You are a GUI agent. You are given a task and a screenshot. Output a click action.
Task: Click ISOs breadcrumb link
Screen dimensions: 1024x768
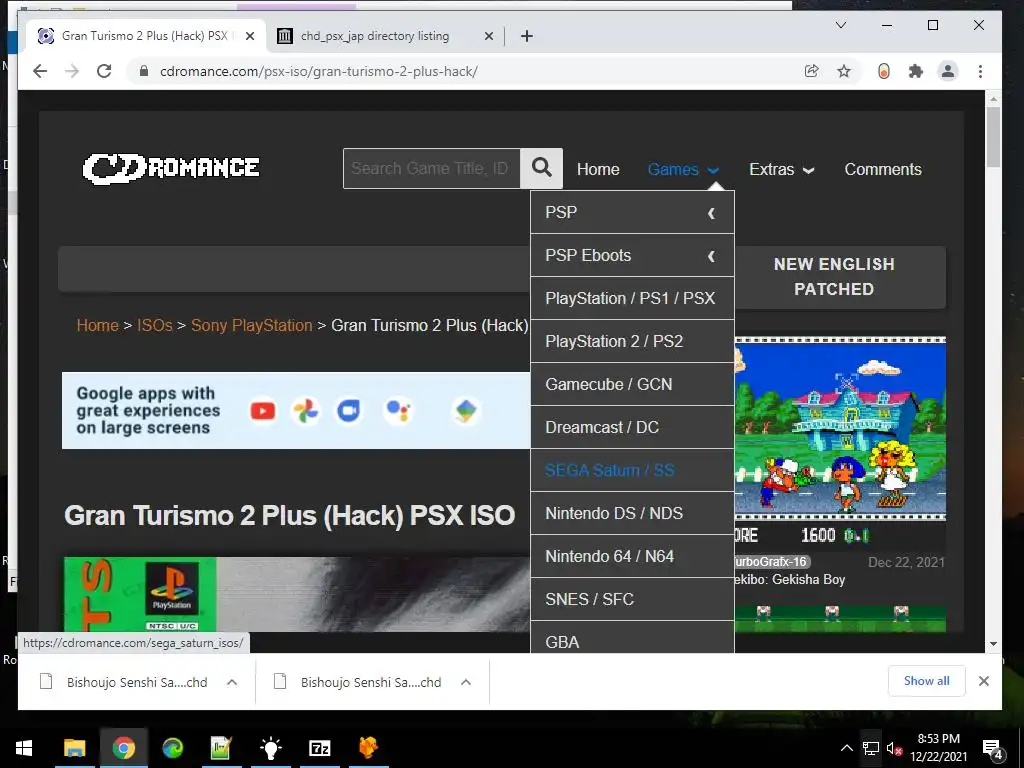154,325
